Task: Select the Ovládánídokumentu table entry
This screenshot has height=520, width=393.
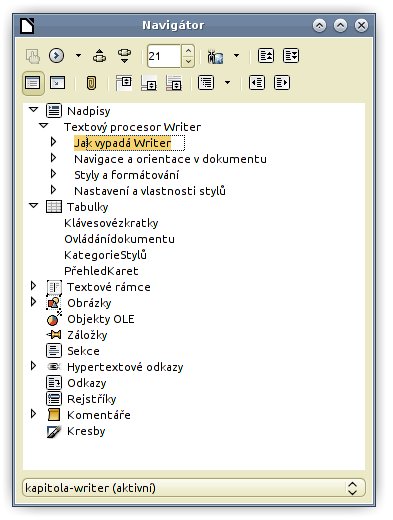Action: pyautogui.click(x=119, y=239)
